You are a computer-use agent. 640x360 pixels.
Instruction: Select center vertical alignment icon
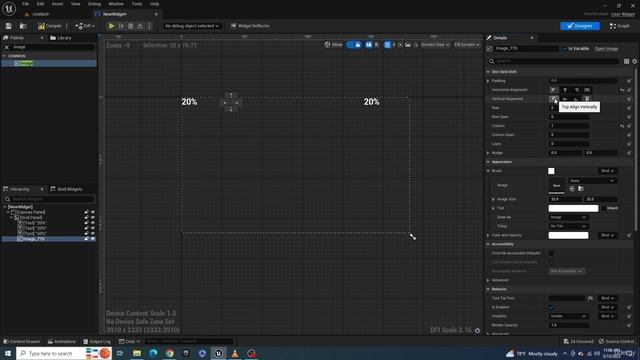pos(565,99)
